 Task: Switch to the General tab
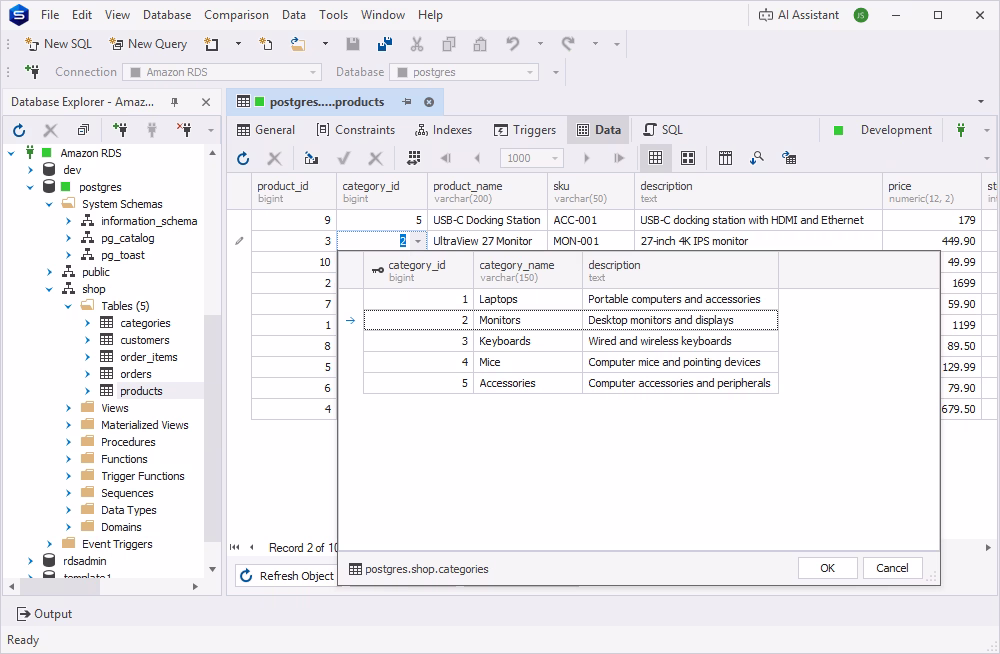265,130
